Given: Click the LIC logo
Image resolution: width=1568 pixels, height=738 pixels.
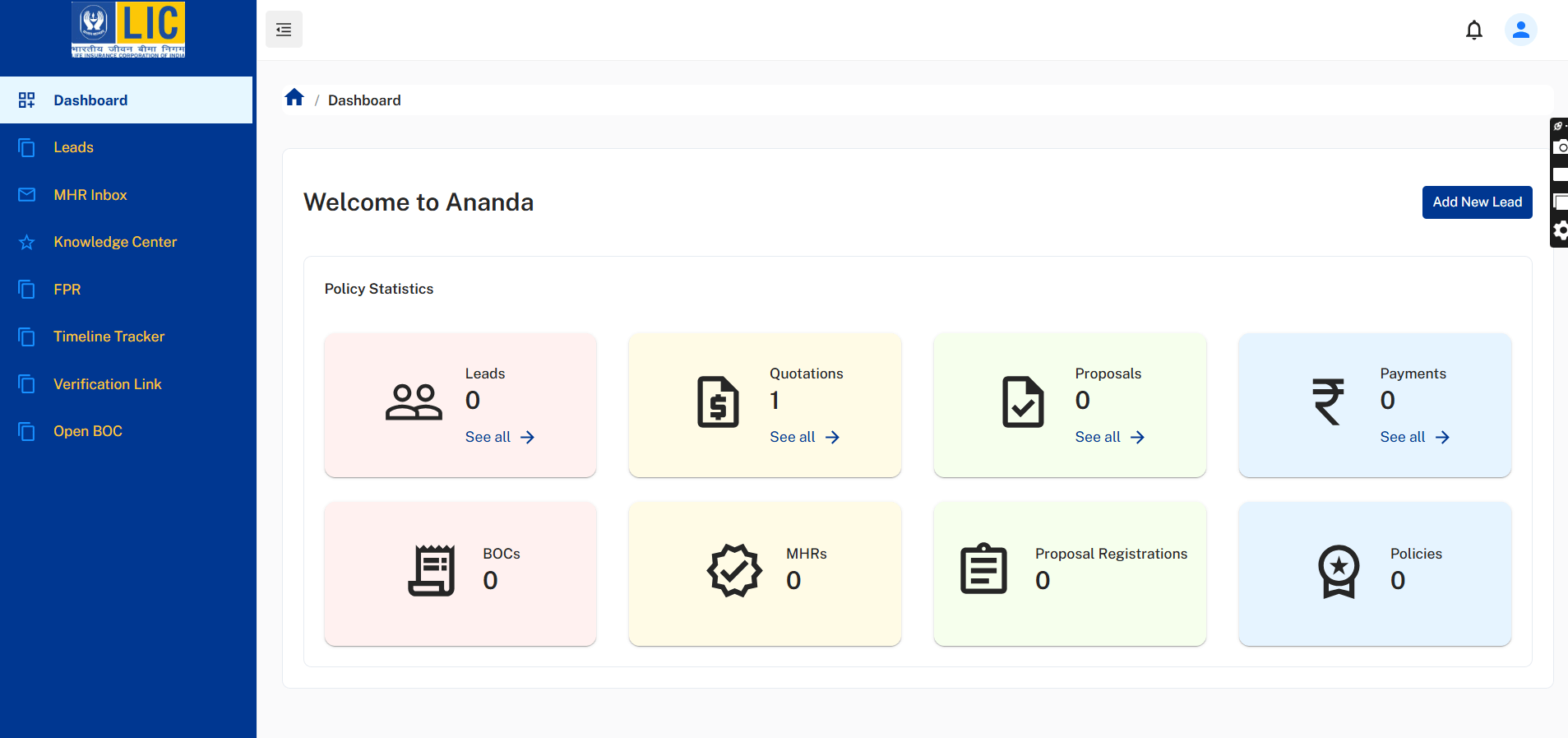Looking at the screenshot, I should 128,30.
